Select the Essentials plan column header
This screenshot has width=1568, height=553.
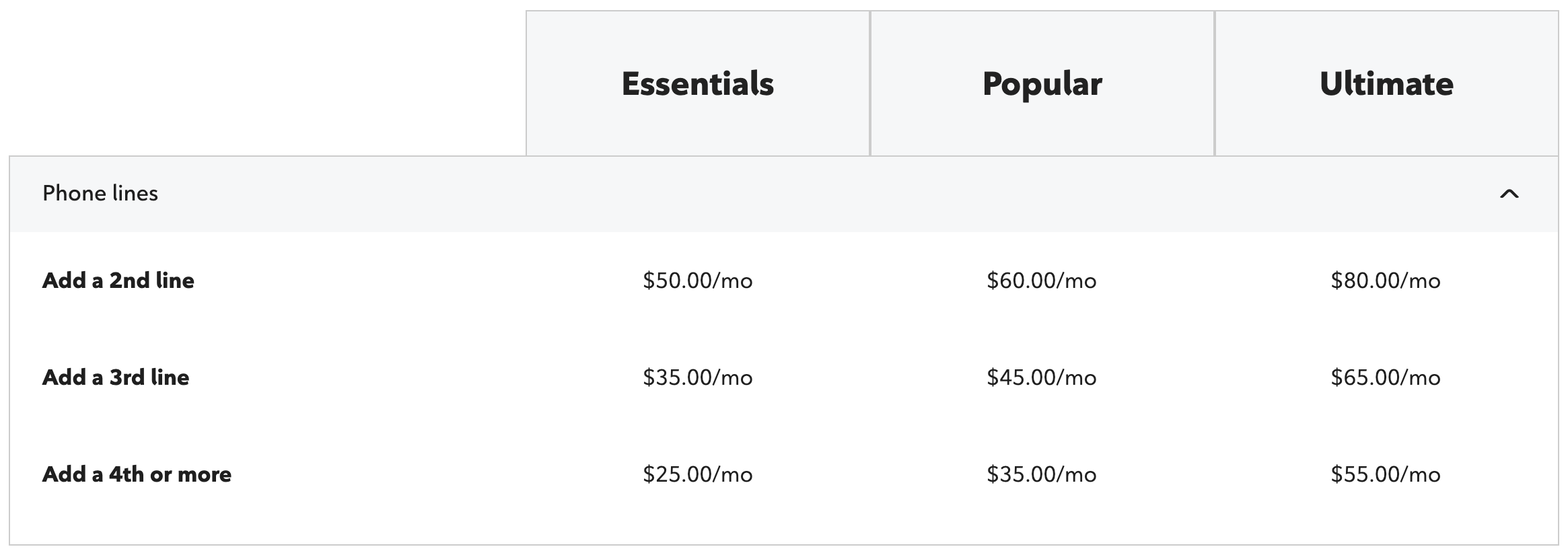[x=698, y=83]
